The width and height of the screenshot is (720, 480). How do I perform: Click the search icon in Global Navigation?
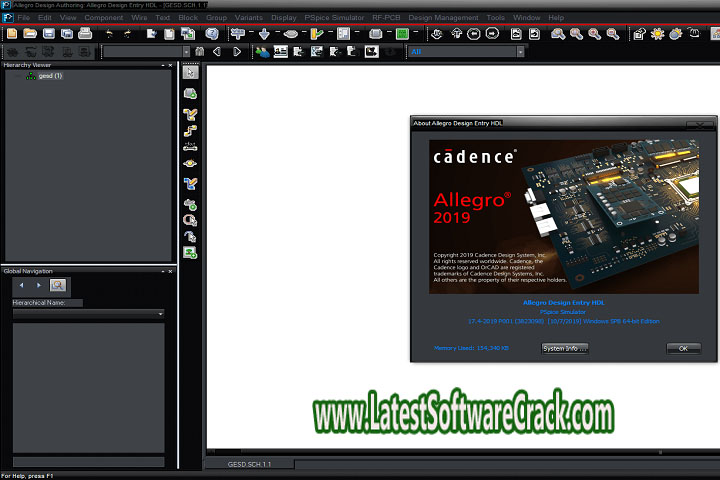pyautogui.click(x=58, y=285)
